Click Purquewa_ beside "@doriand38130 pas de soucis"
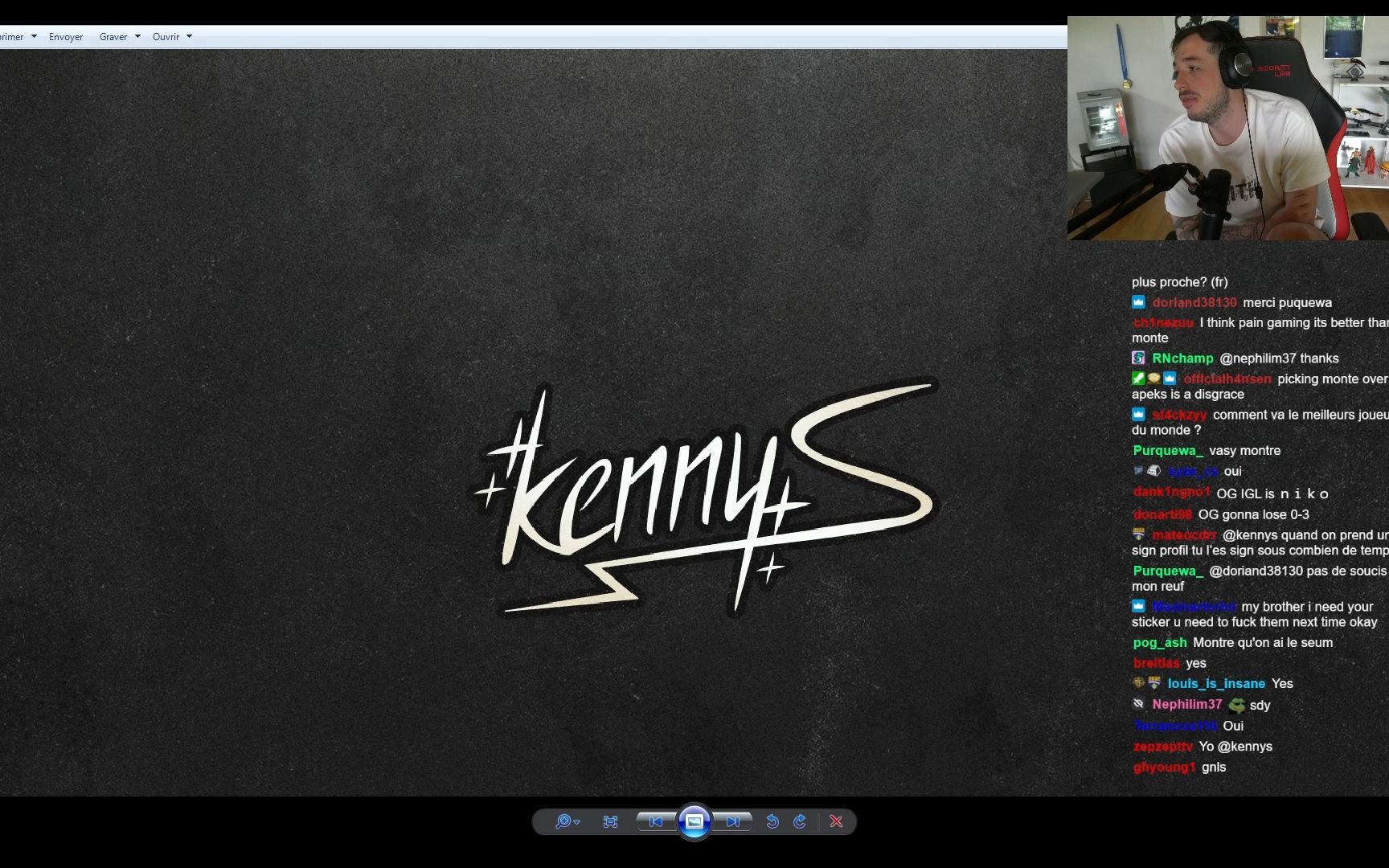Screen dimensions: 1389x868 [x=1168, y=571]
